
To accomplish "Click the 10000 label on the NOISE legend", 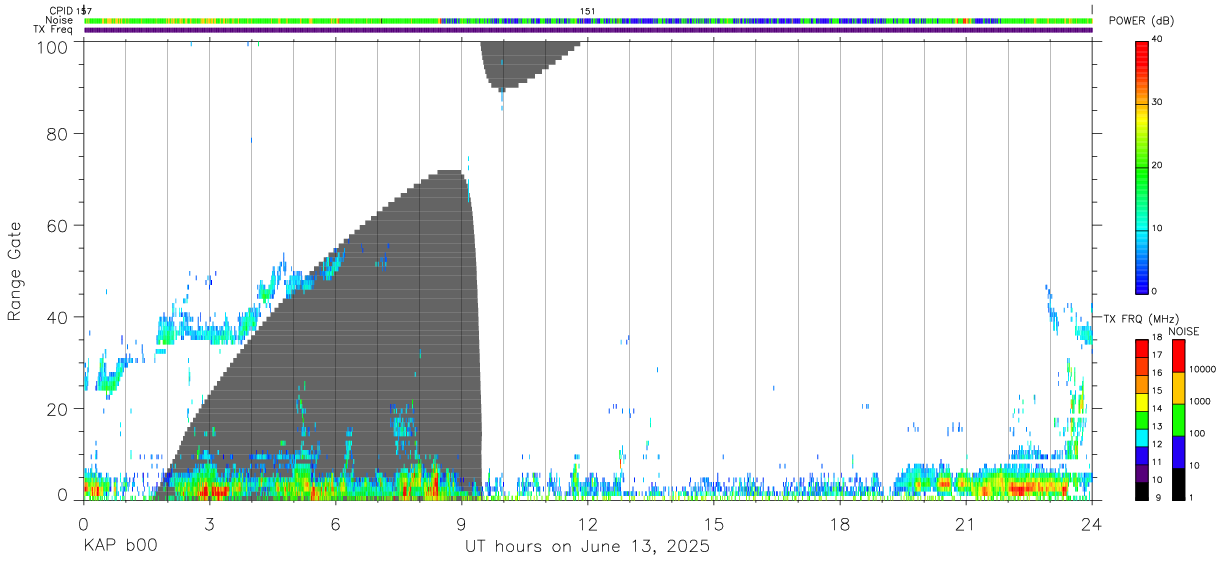I will (1202, 369).
